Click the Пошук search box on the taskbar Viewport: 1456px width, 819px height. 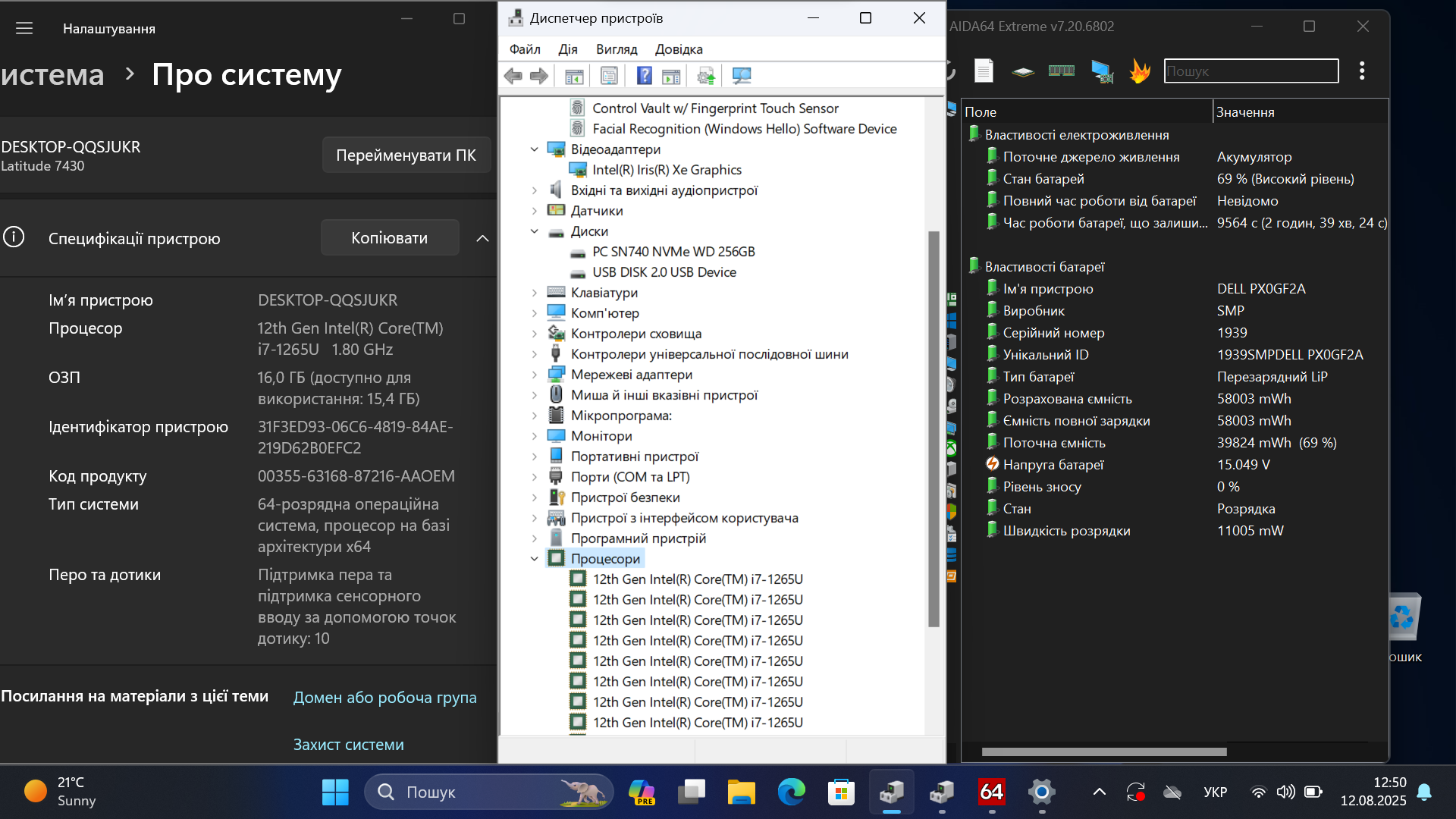[489, 792]
